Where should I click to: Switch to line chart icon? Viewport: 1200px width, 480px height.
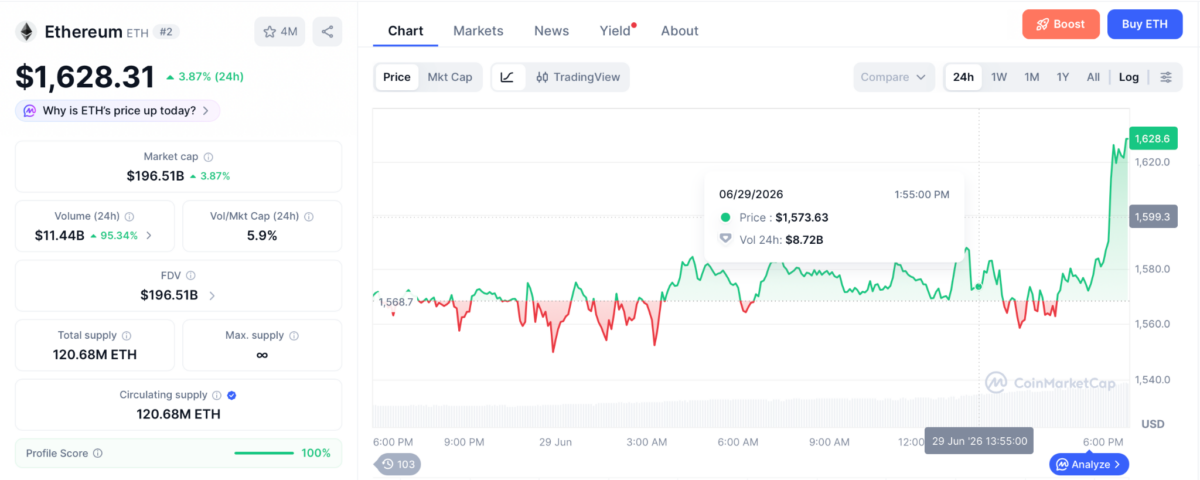[x=507, y=77]
